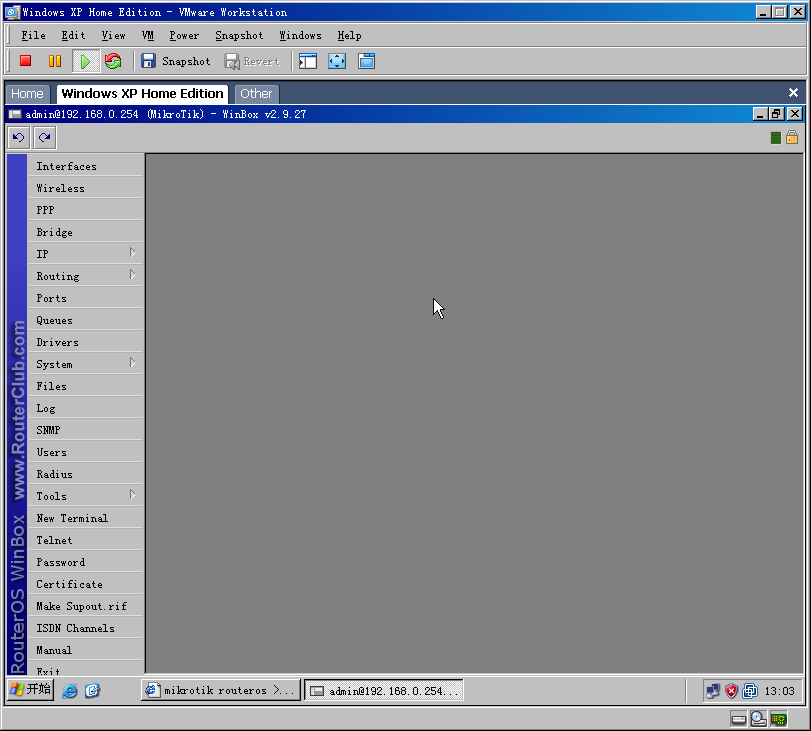811x731 pixels.
Task: Click the orange suspend VM icon
Action: [x=55, y=61]
